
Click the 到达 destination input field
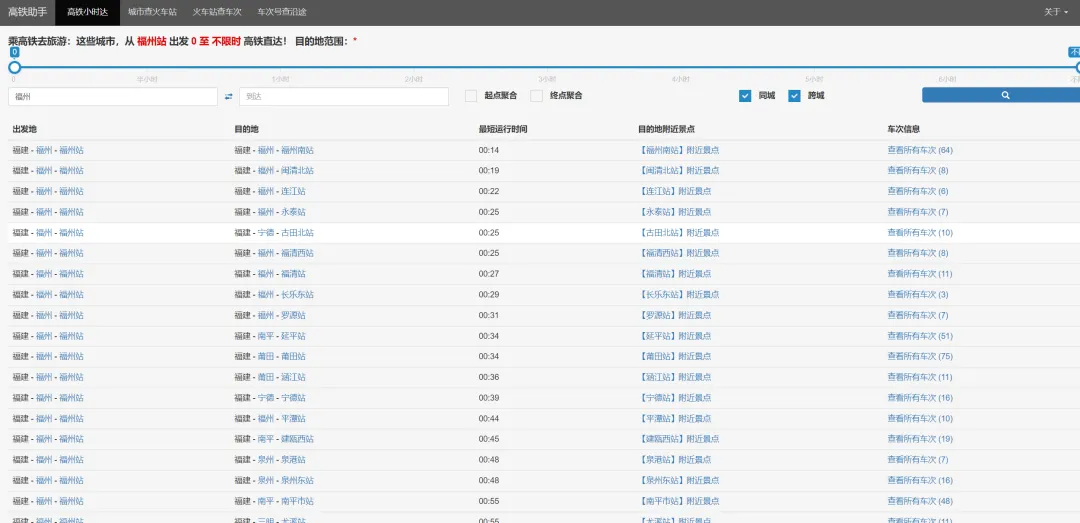(x=344, y=96)
